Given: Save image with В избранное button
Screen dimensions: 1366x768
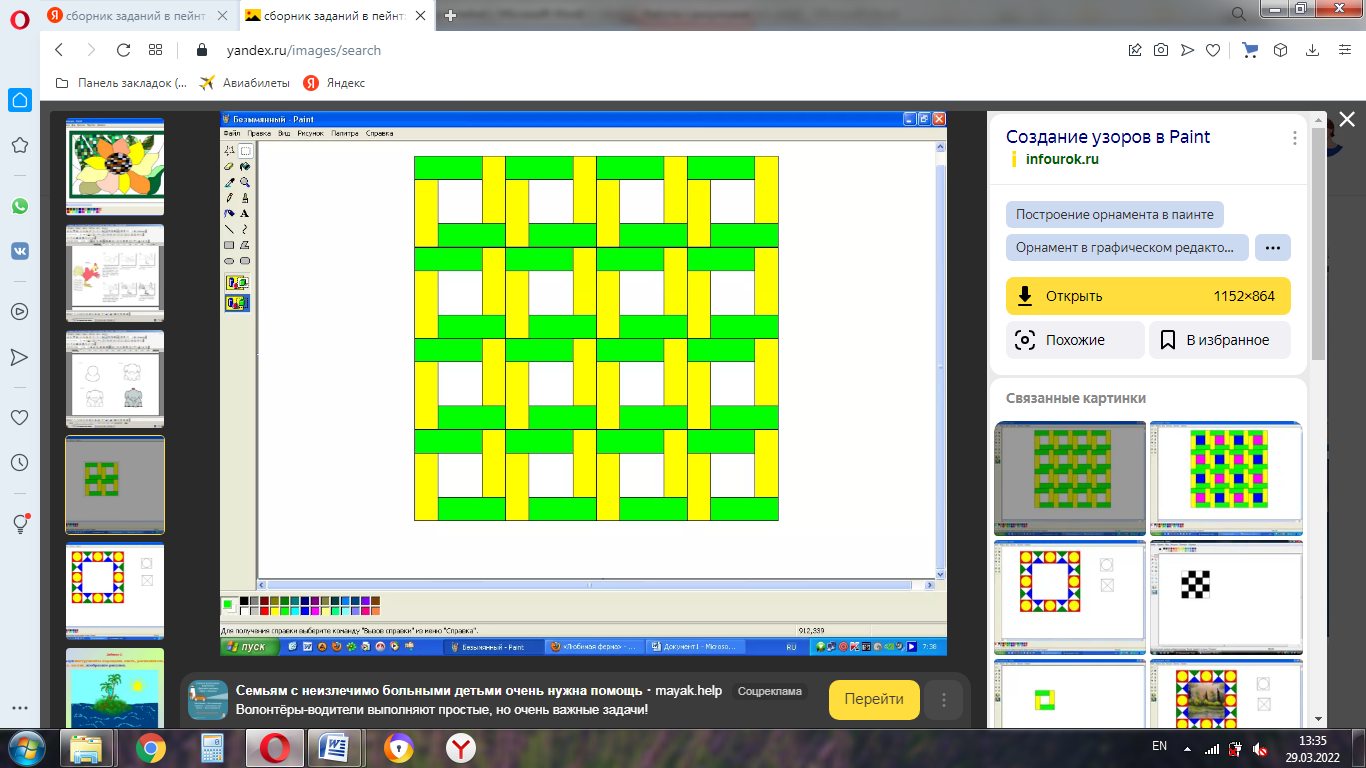Looking at the screenshot, I should [x=1219, y=340].
